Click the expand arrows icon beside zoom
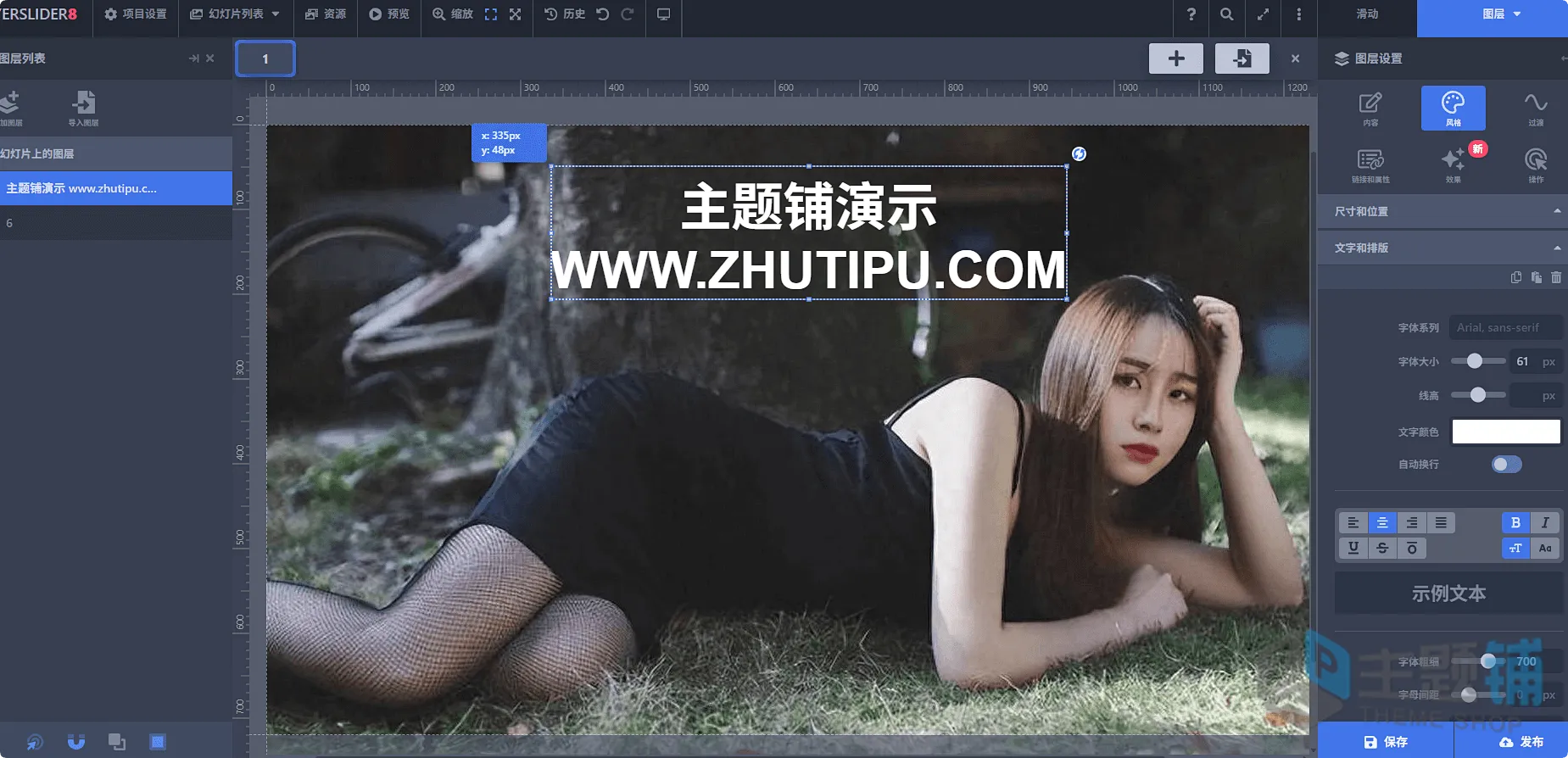1568x758 pixels. [515, 14]
